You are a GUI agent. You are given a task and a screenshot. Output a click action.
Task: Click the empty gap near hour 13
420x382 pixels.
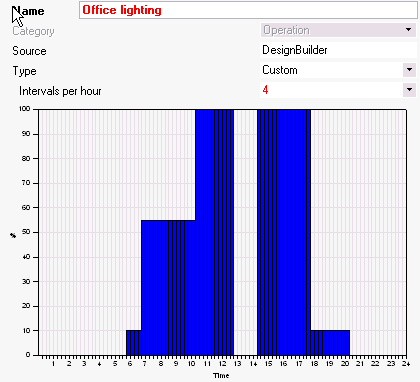point(245,232)
